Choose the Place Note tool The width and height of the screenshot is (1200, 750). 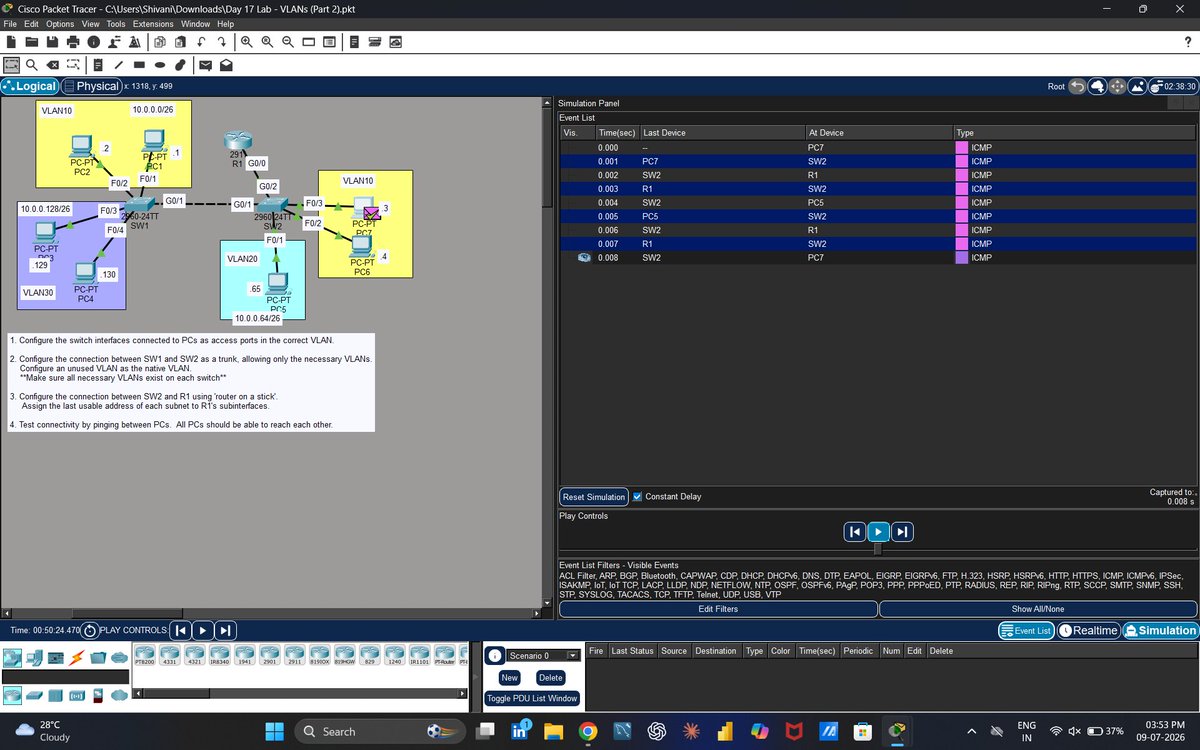coord(97,65)
